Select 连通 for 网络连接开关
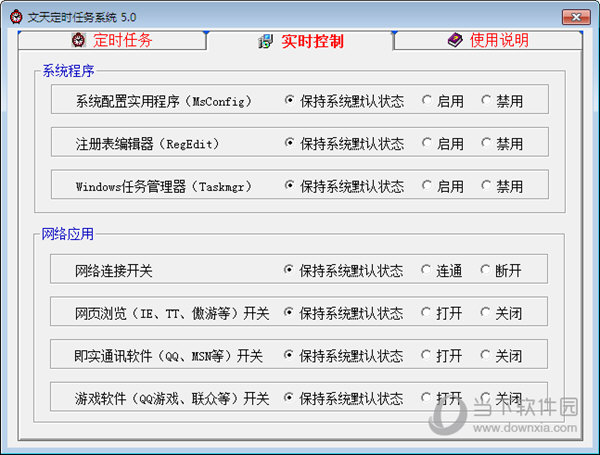Screen dimensions: 600x455 click(427, 271)
